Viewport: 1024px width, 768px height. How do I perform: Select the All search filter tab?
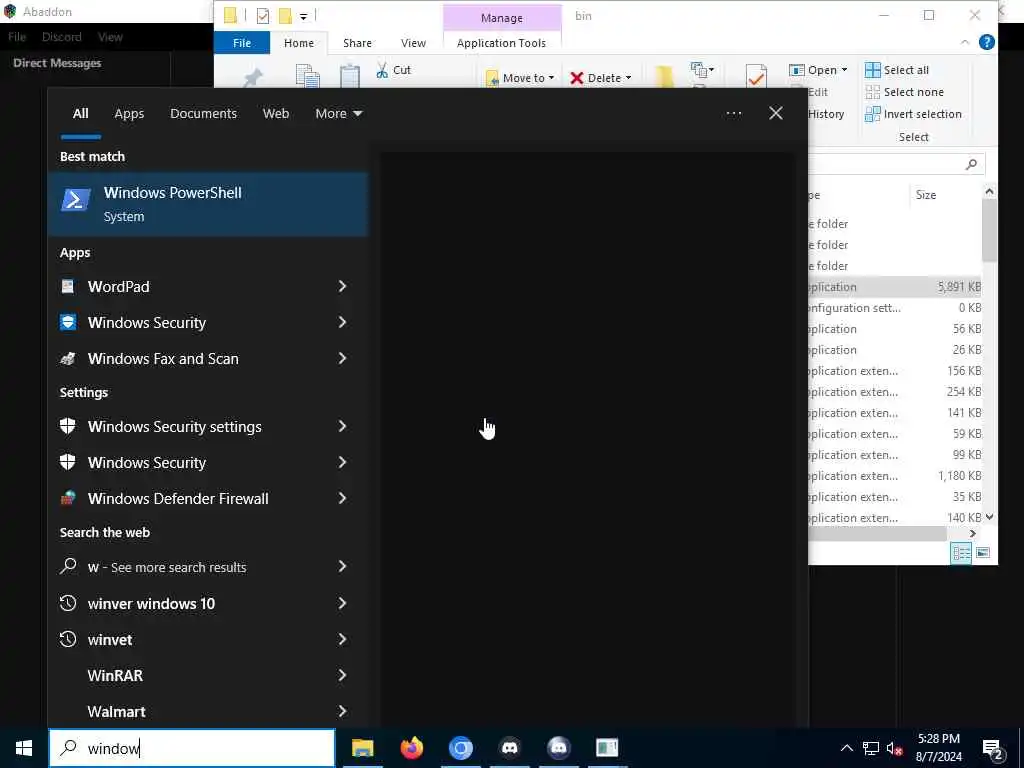tap(80, 114)
